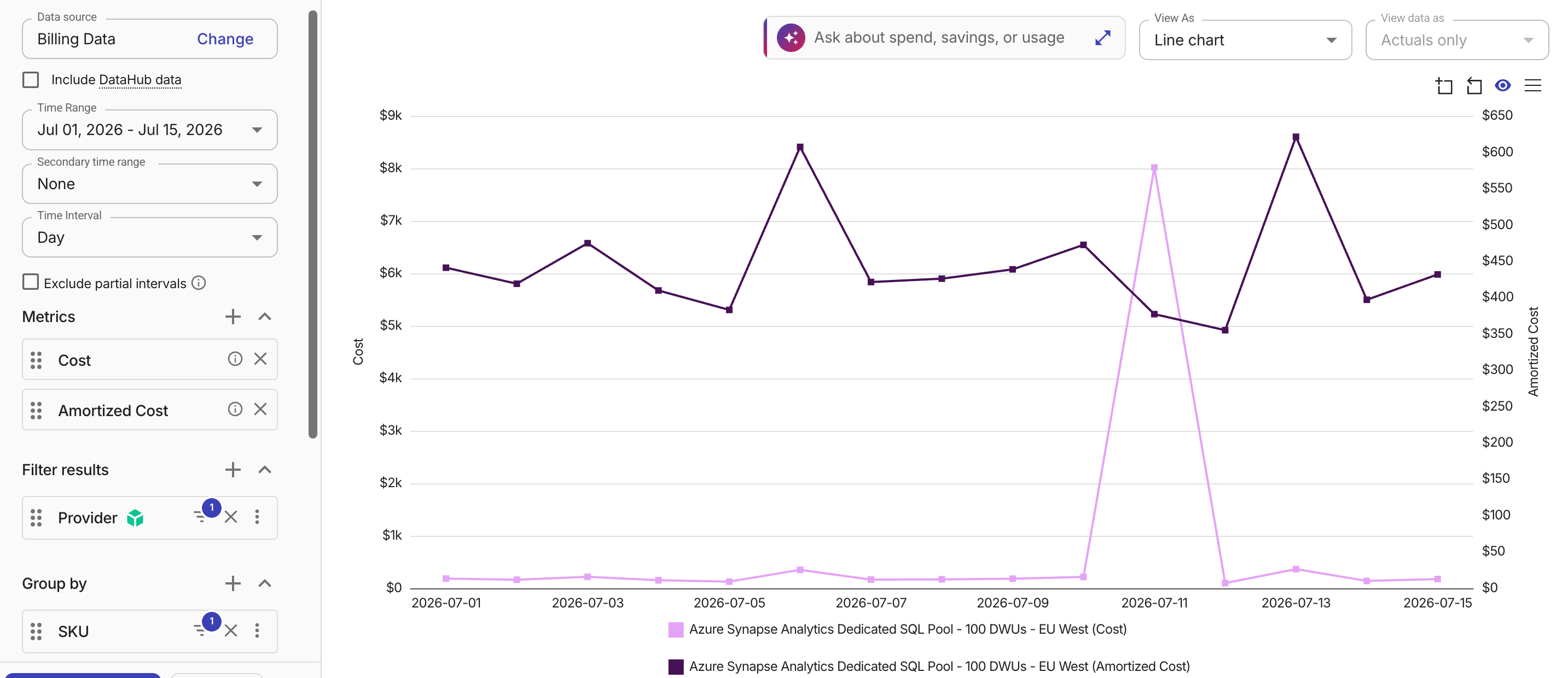Collapse the Filter results section
The width and height of the screenshot is (1568, 678).
point(264,470)
